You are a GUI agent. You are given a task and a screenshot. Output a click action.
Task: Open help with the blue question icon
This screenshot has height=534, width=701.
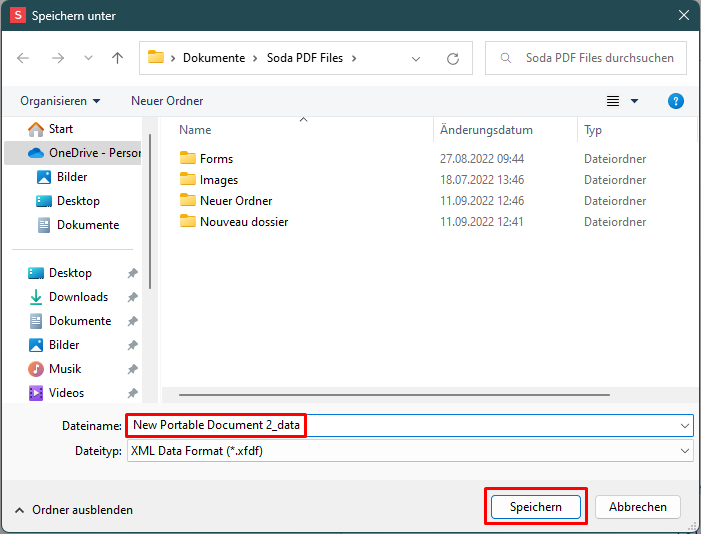(676, 101)
